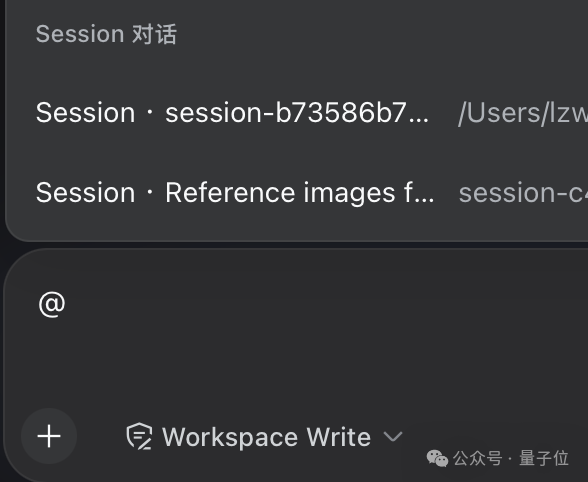Click the Session 对话 section header
Screen dimensions: 588x482
click(x=106, y=34)
